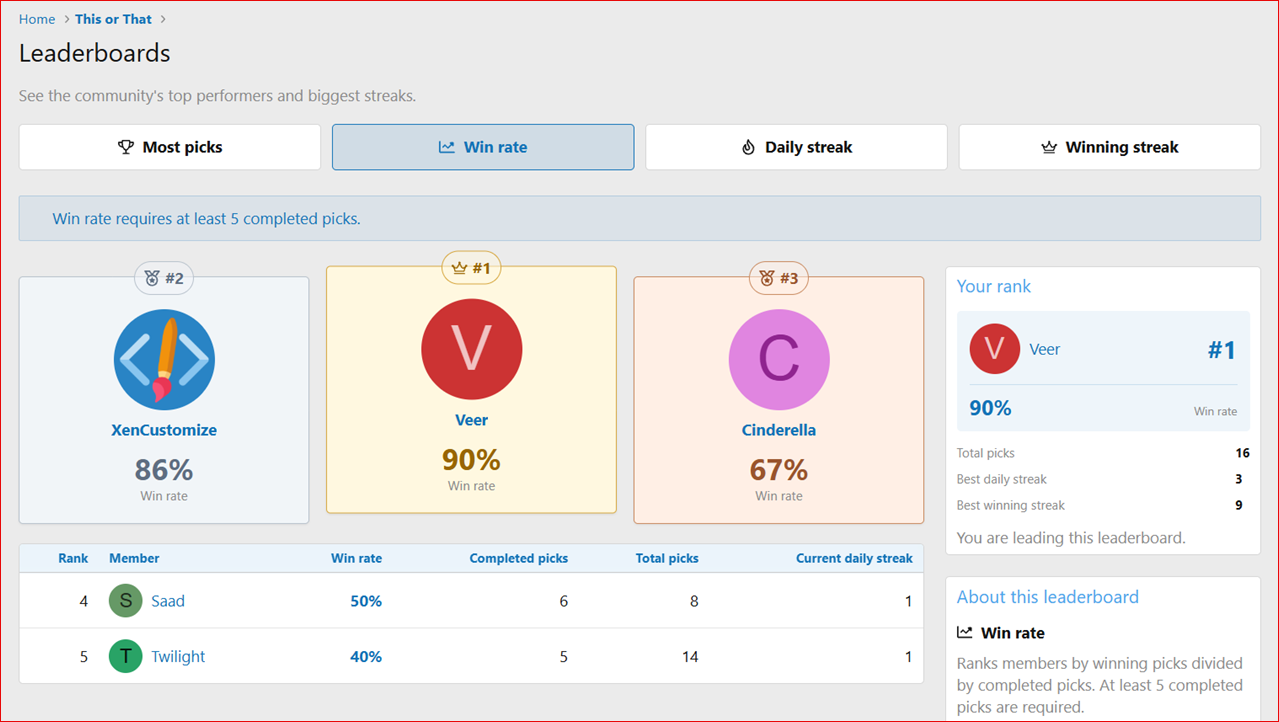Open Veer's name in Your rank panel
Viewport: 1279px width, 722px height.
[1045, 349]
